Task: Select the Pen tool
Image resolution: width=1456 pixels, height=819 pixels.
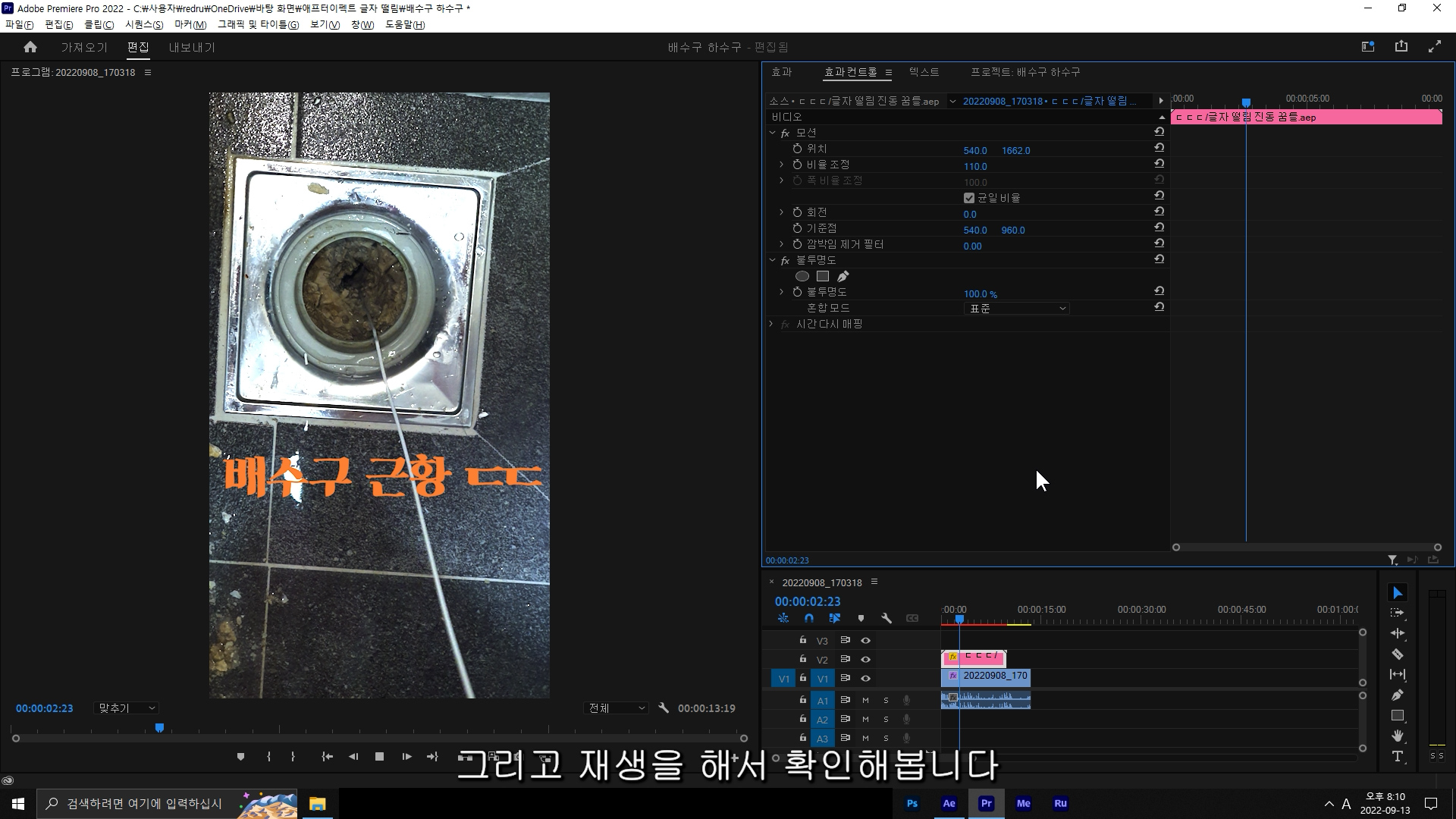Action: point(1397,695)
